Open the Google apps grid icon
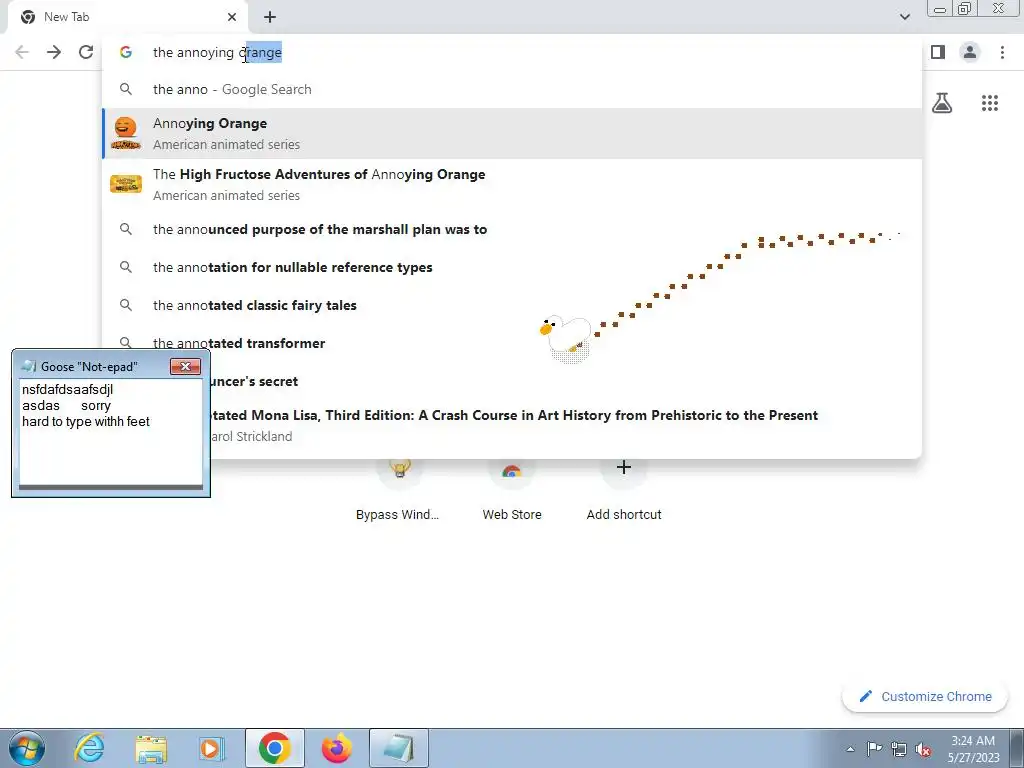1024x768 pixels. tap(990, 103)
